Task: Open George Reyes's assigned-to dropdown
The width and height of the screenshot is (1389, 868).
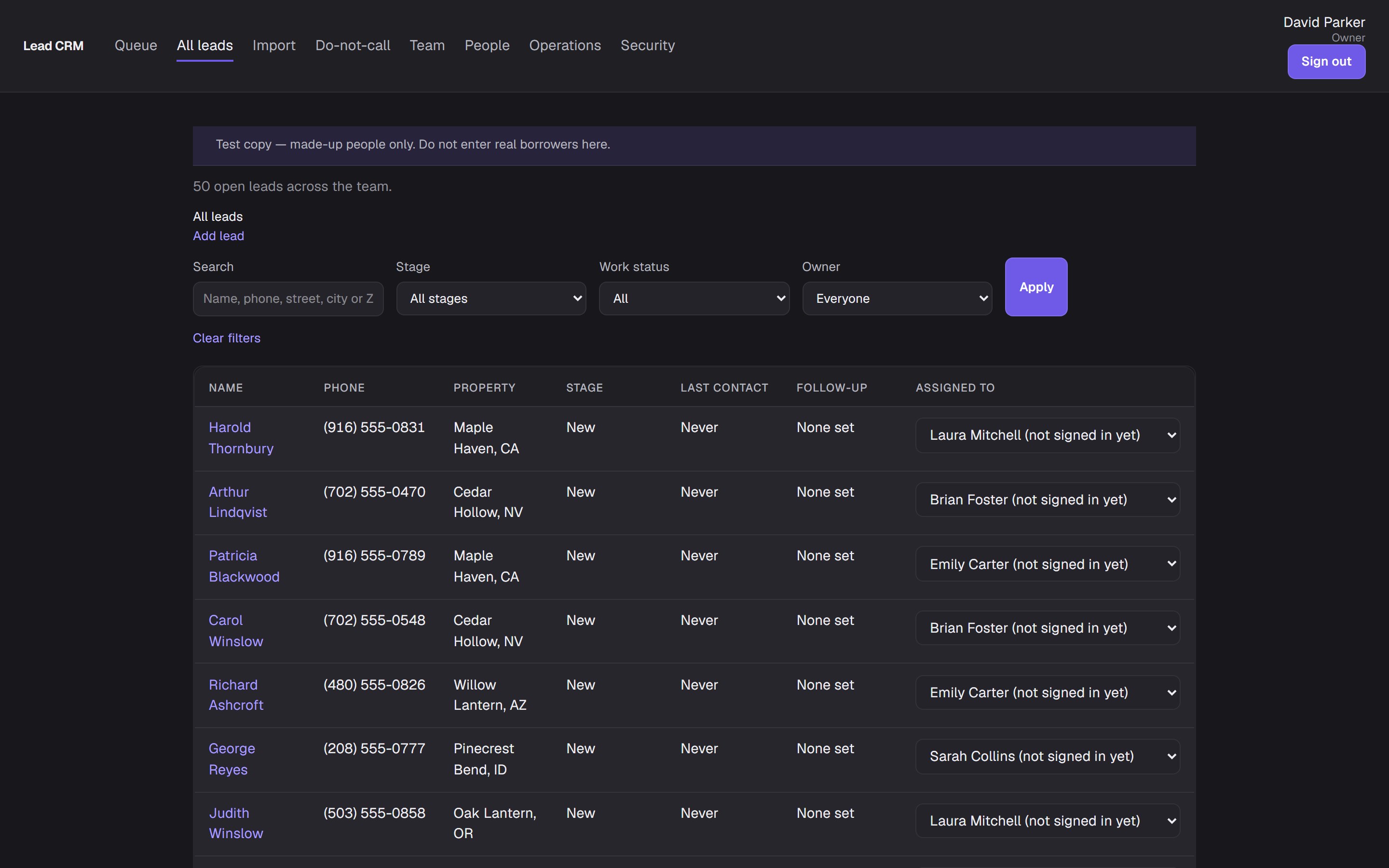Action: tap(1048, 757)
